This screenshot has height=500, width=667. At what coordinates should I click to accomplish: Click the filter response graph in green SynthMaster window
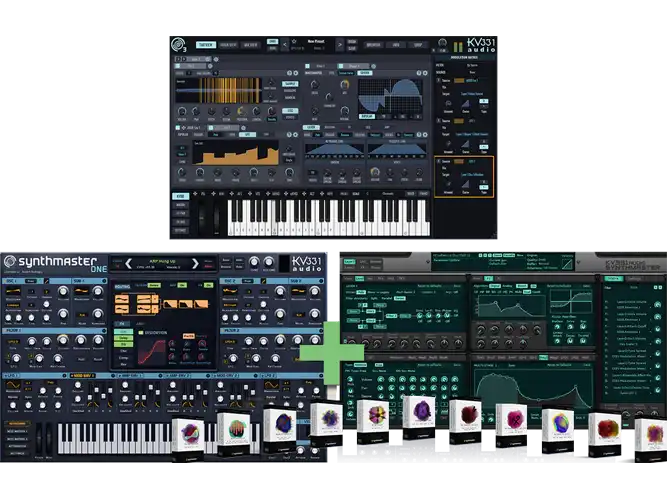511,307
